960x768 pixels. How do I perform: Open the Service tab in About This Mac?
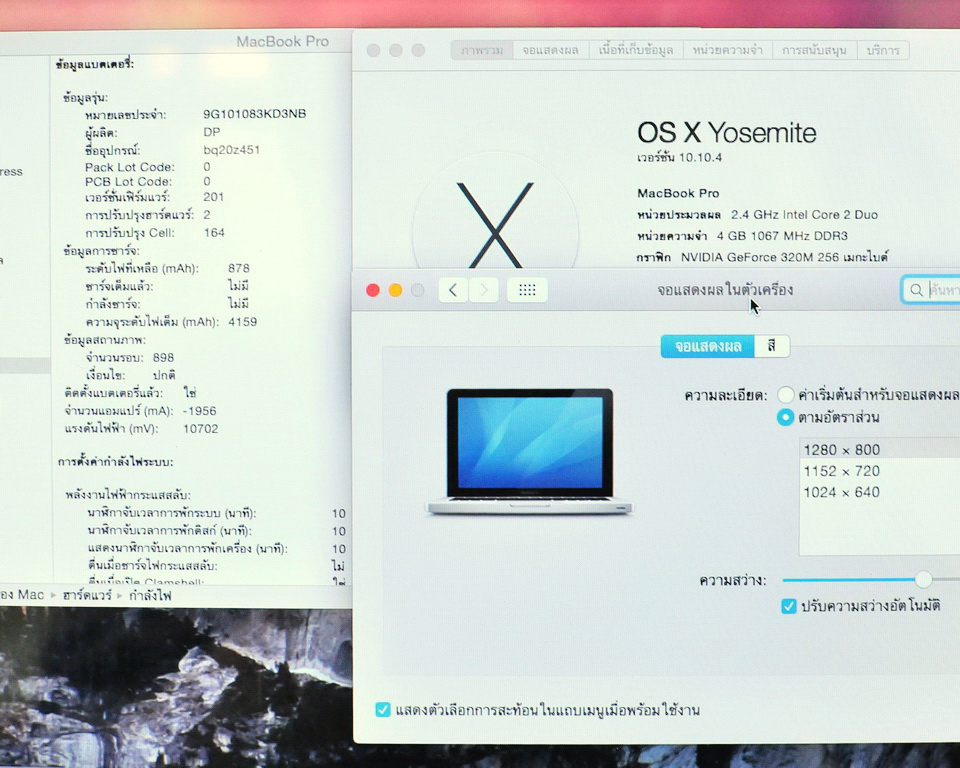click(x=883, y=50)
